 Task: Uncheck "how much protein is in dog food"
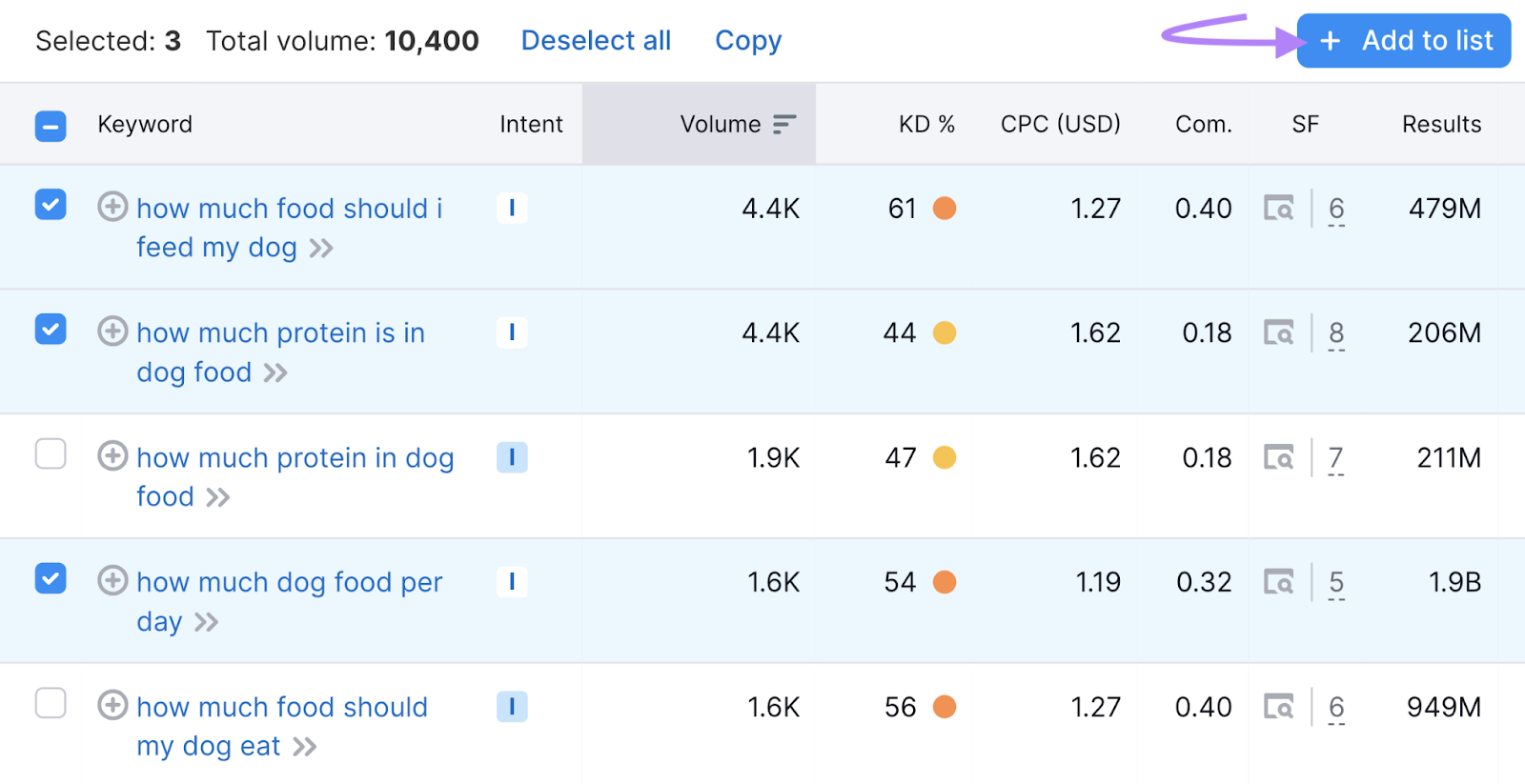(51, 329)
